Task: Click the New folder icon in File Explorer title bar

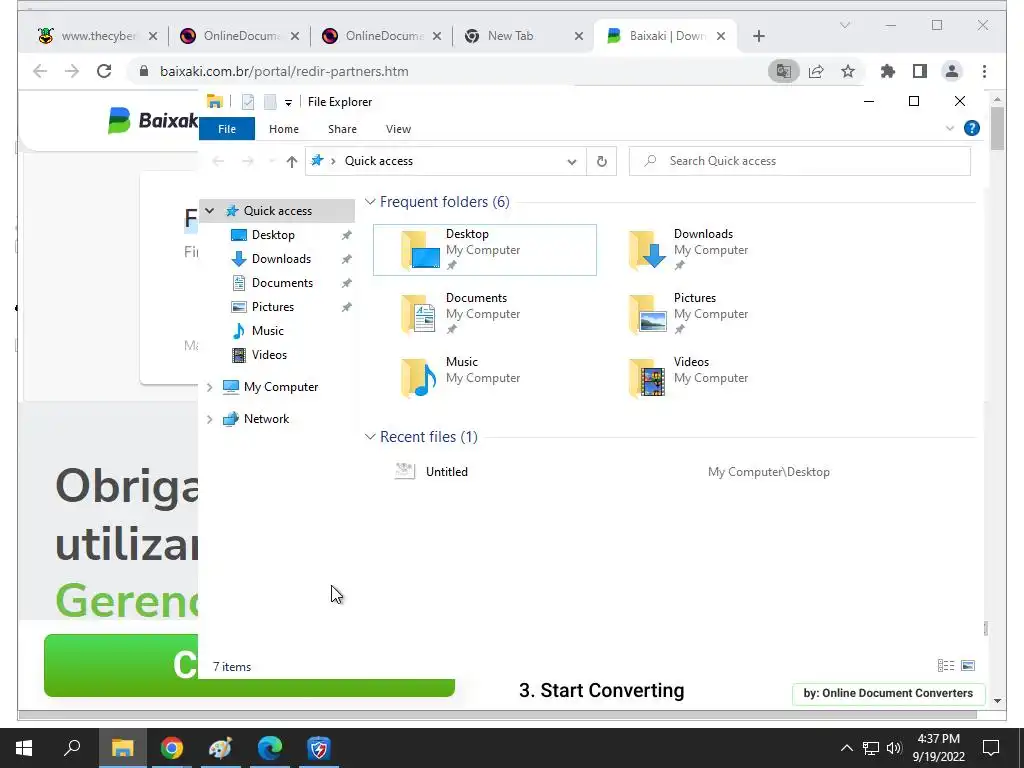Action: click(270, 102)
